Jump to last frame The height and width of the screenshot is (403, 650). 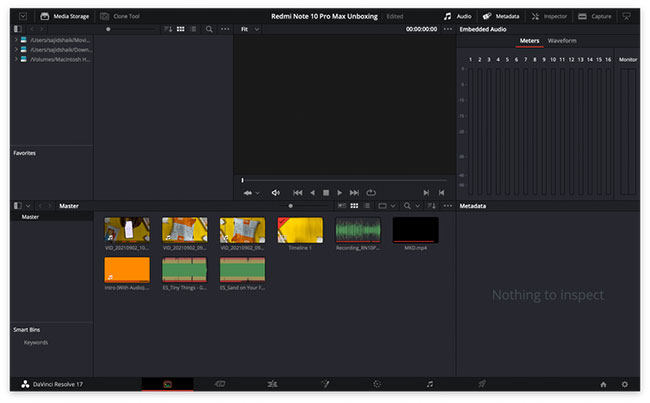tap(354, 193)
